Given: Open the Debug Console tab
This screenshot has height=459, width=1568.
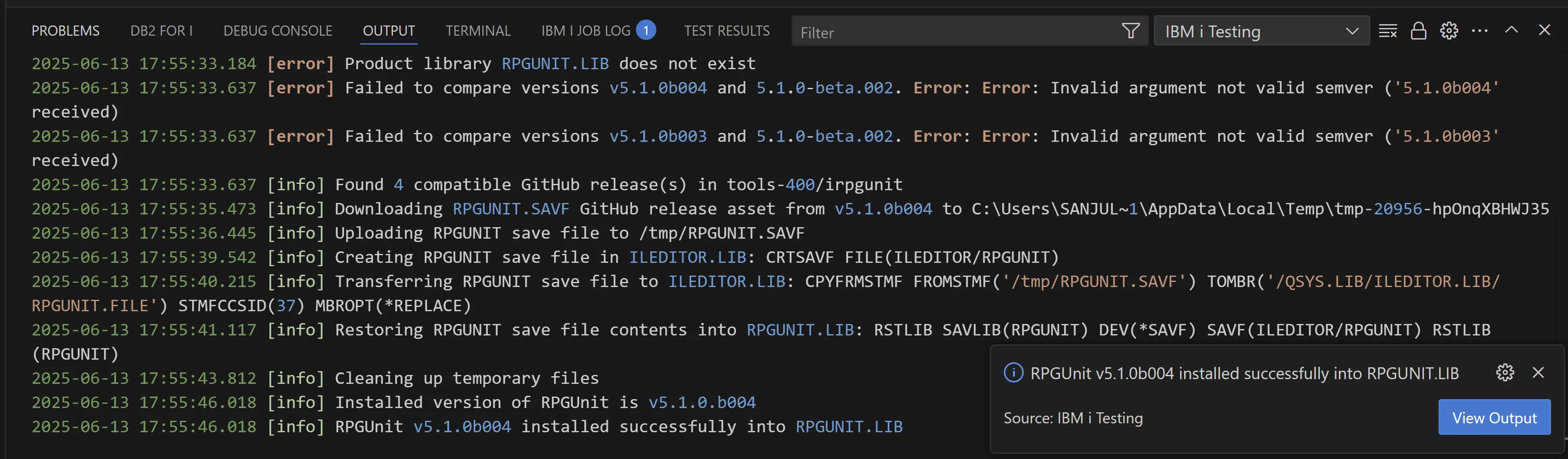Looking at the screenshot, I should tap(277, 31).
